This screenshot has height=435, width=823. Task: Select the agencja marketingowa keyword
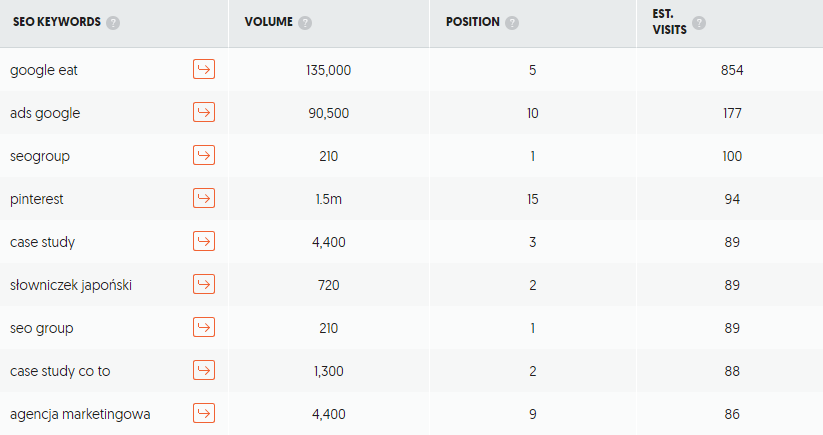click(x=80, y=415)
